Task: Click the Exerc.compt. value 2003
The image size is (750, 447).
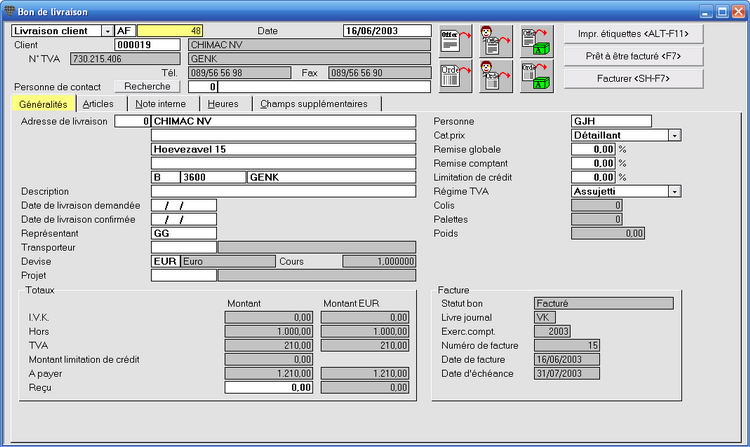Action: [552, 331]
